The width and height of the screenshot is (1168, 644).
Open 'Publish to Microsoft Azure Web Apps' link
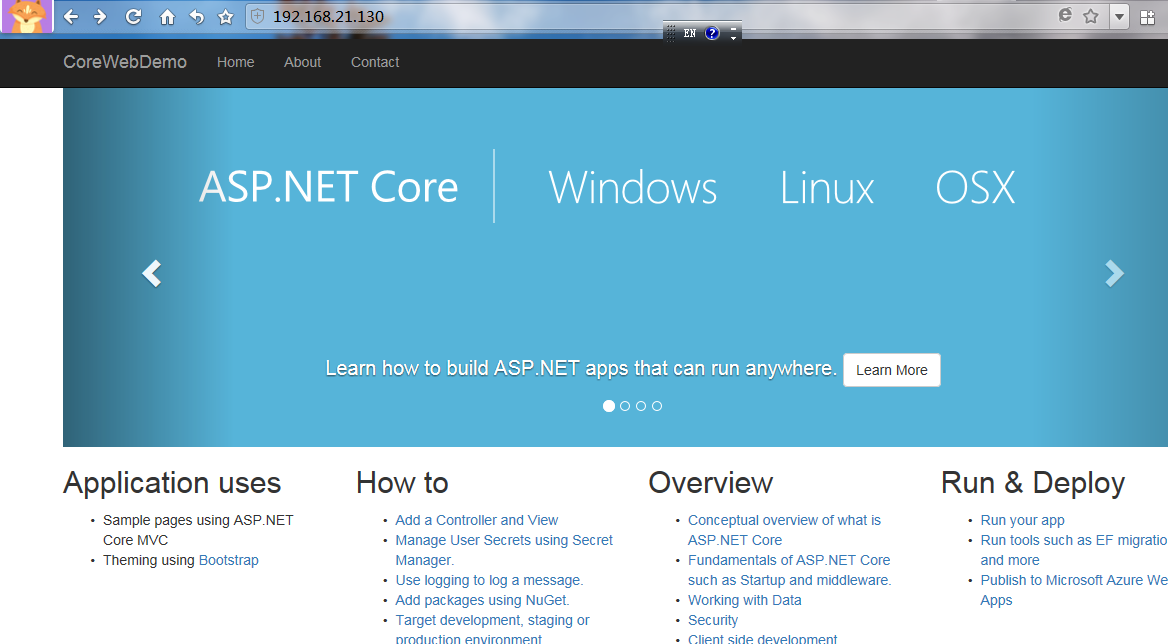click(1074, 590)
